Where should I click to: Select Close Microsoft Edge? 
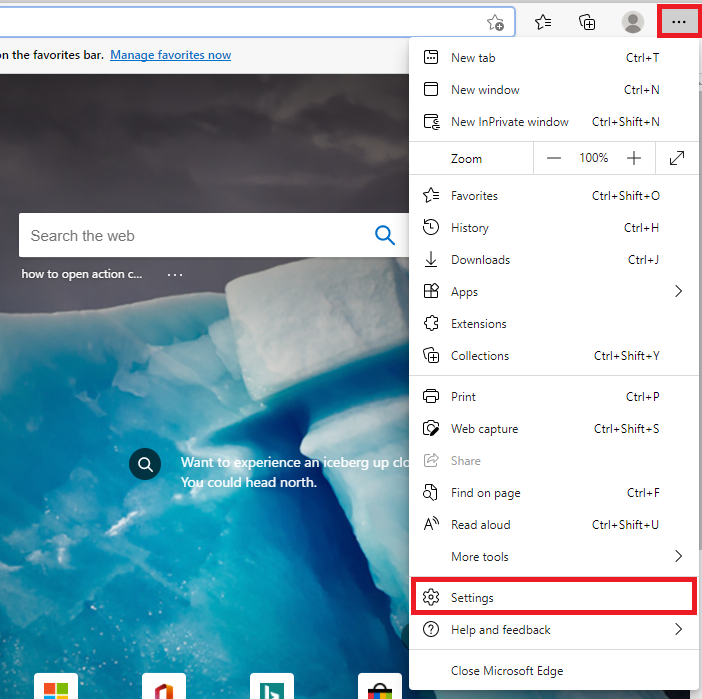[x=506, y=671]
